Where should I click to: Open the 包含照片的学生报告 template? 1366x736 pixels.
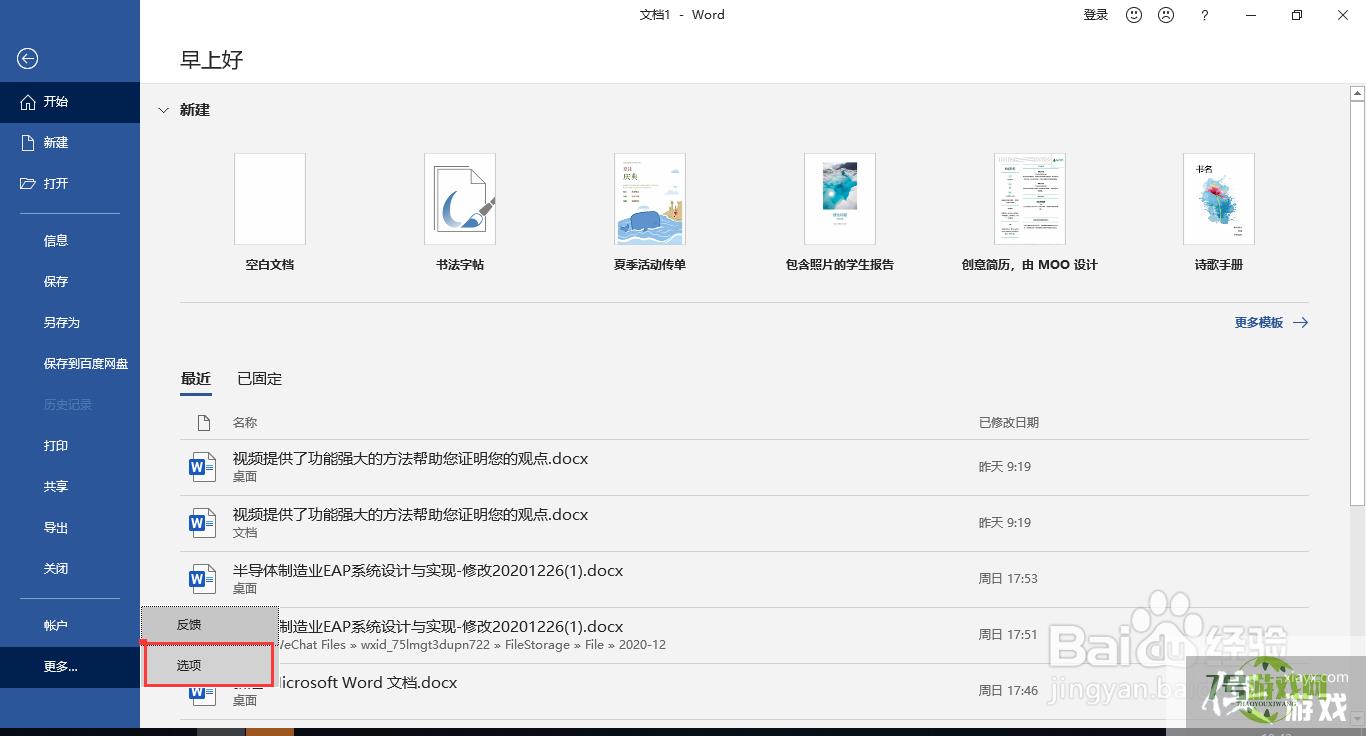coord(840,212)
